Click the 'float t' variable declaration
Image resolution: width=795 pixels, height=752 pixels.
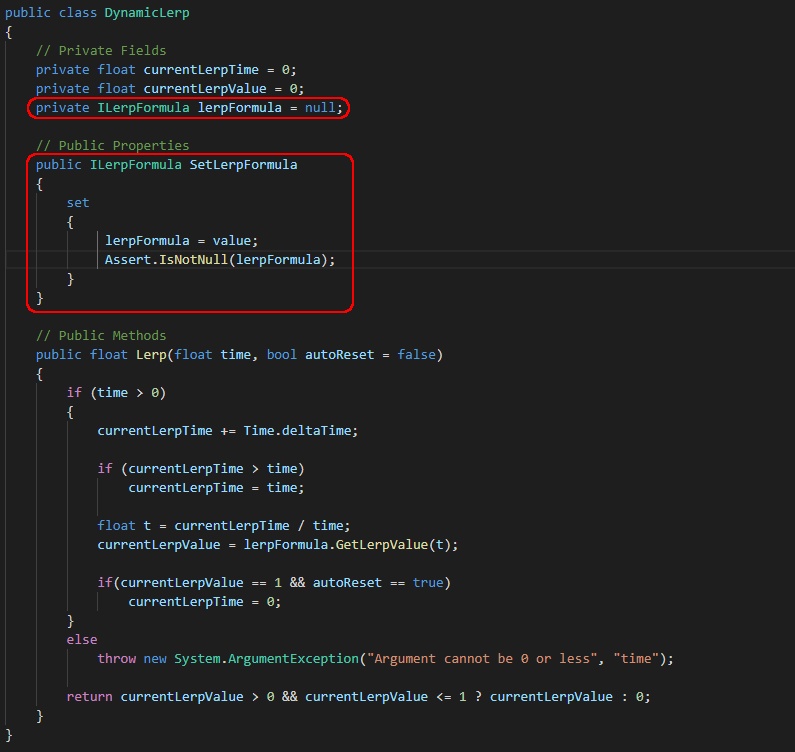point(124,526)
